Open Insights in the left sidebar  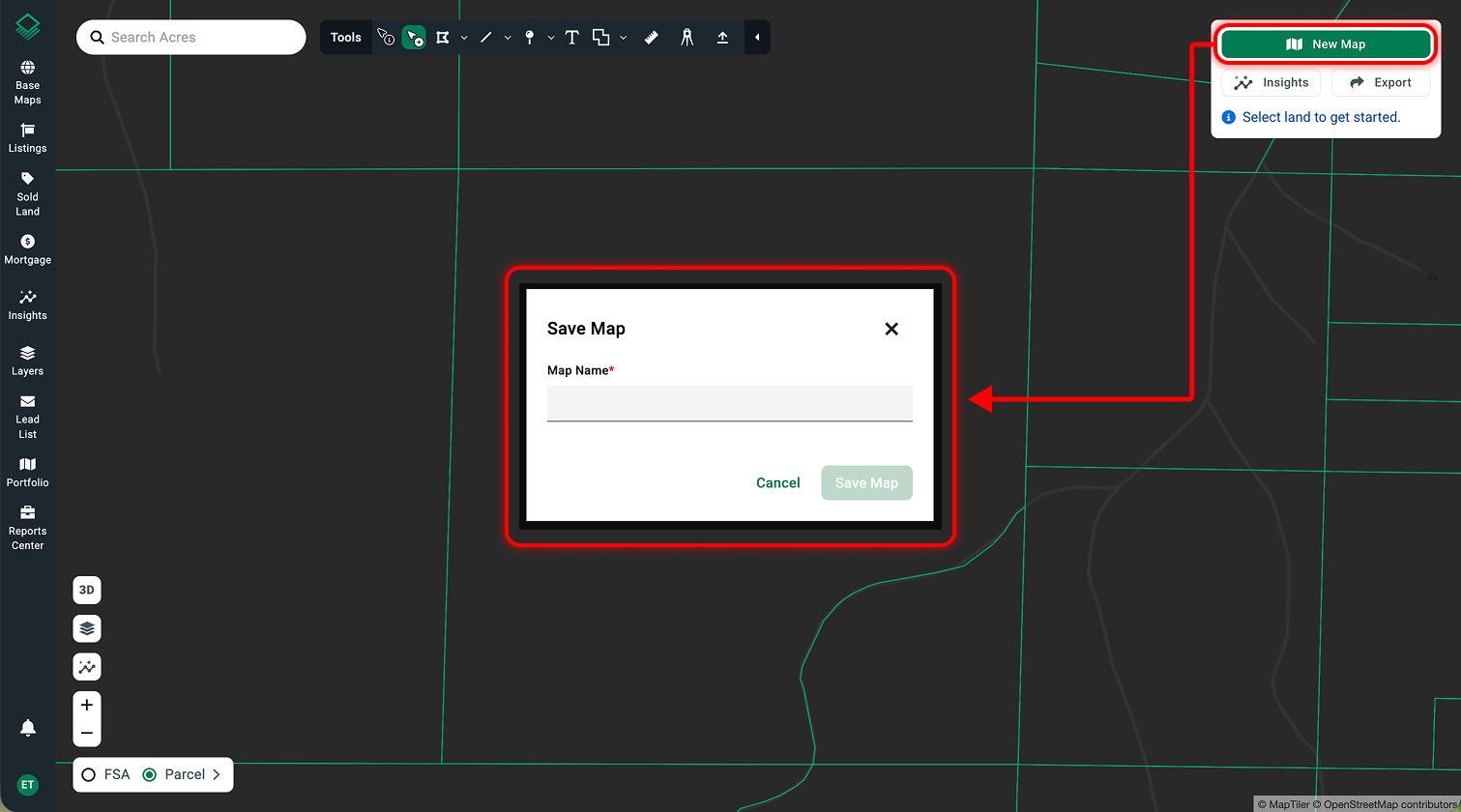coord(27,305)
